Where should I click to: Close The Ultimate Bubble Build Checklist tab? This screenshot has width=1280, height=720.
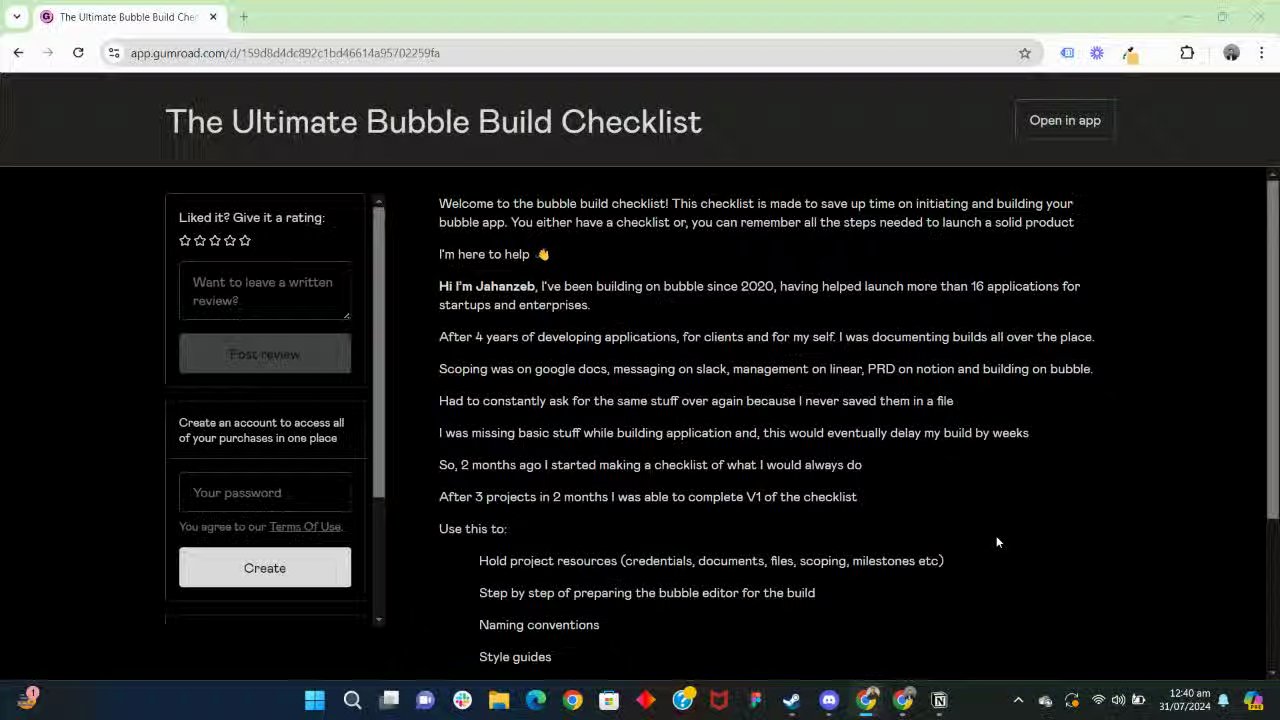(x=212, y=17)
